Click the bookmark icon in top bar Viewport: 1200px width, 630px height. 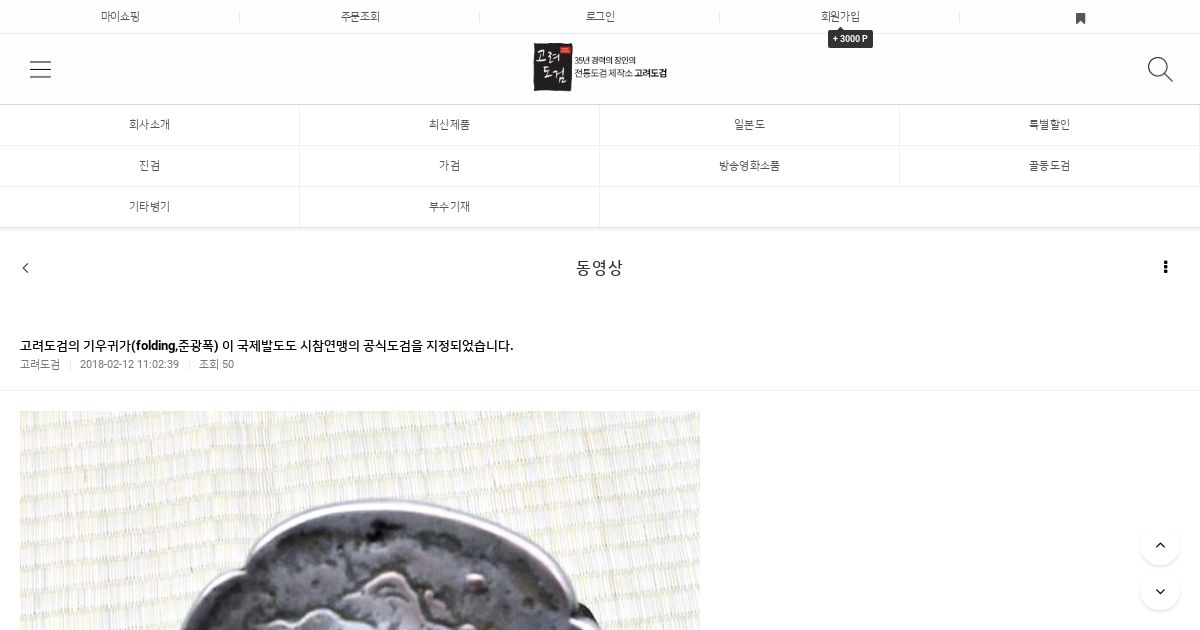(1080, 18)
